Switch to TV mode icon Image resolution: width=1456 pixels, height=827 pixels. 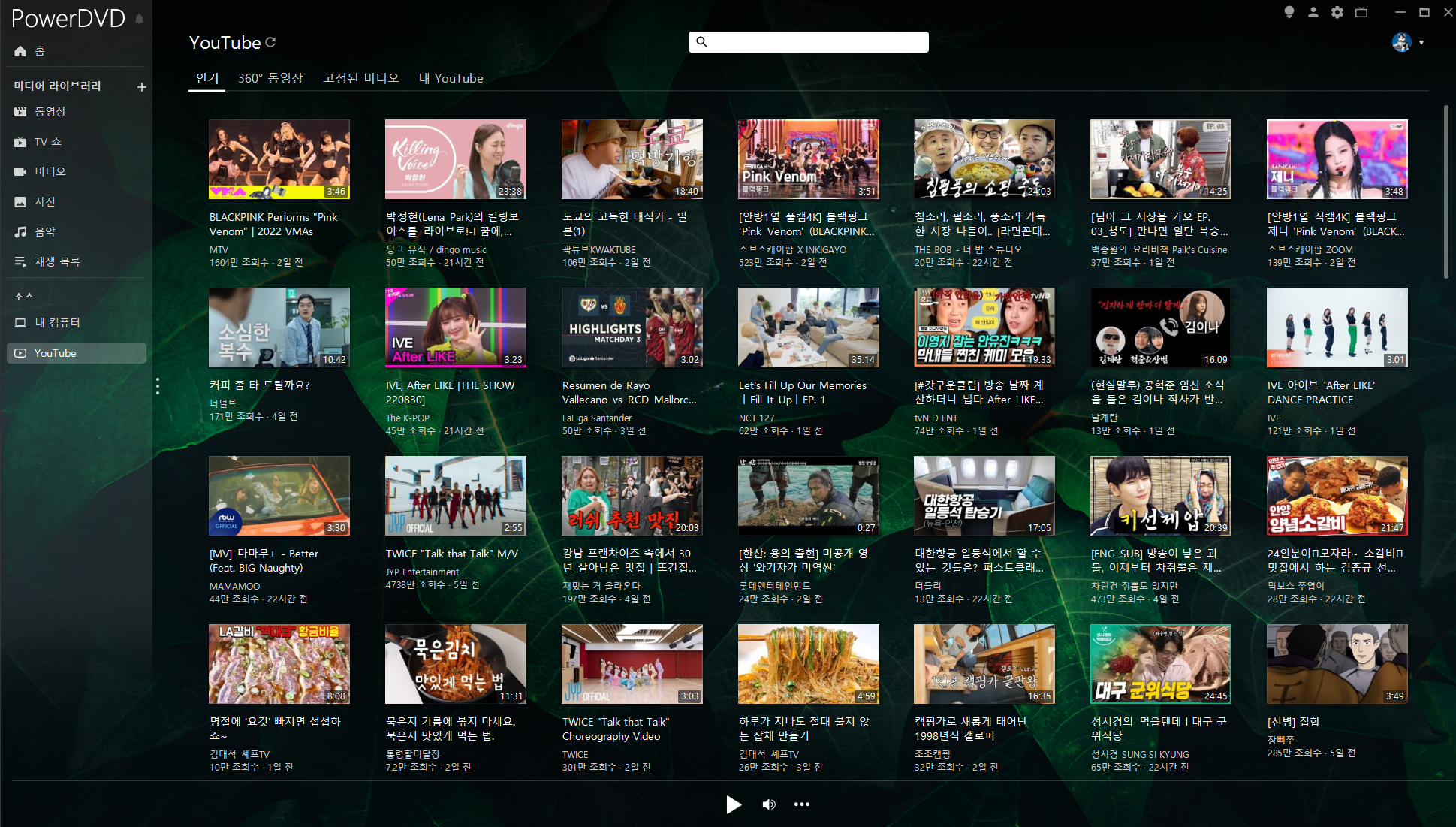pyautogui.click(x=1361, y=12)
